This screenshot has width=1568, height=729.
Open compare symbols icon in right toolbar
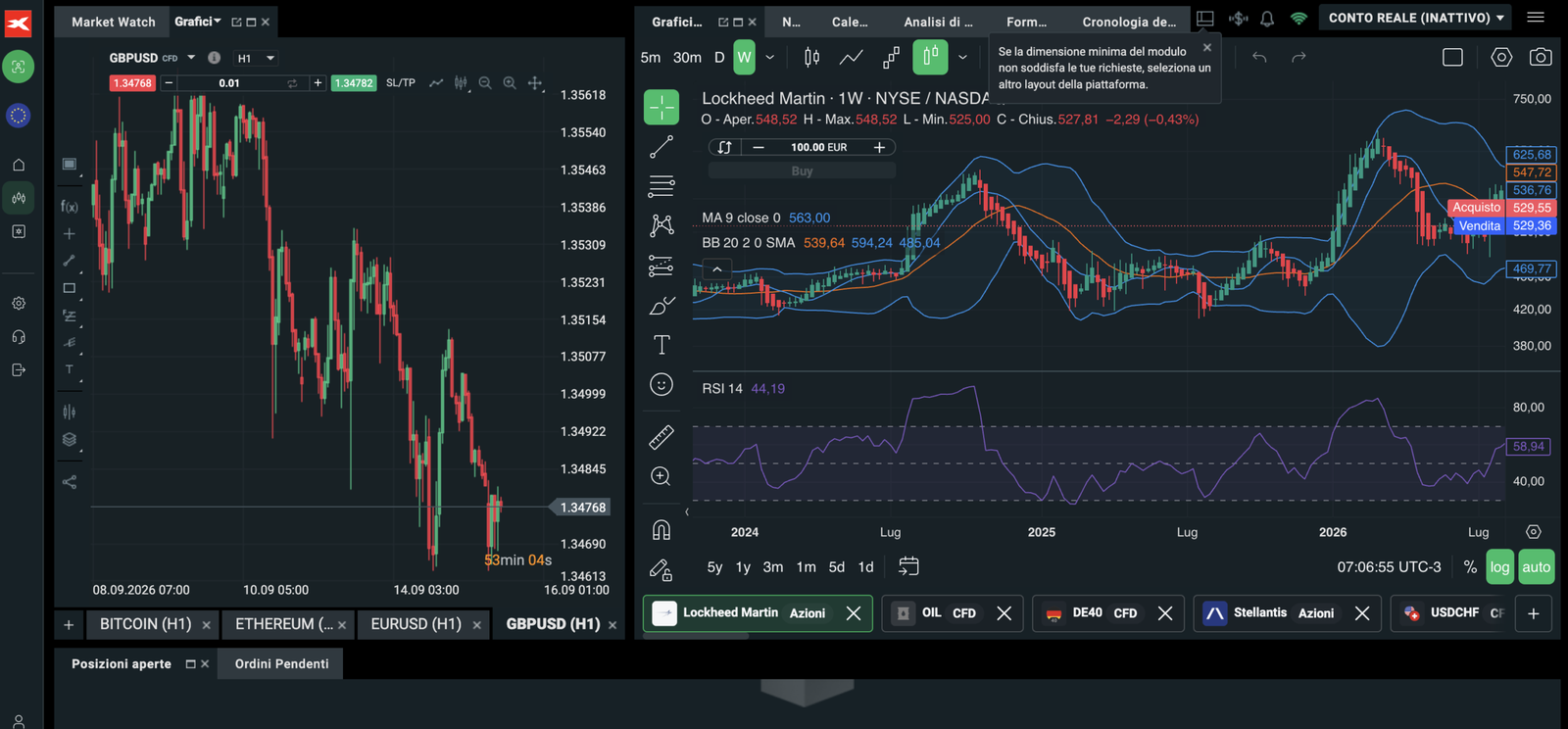coord(891,57)
